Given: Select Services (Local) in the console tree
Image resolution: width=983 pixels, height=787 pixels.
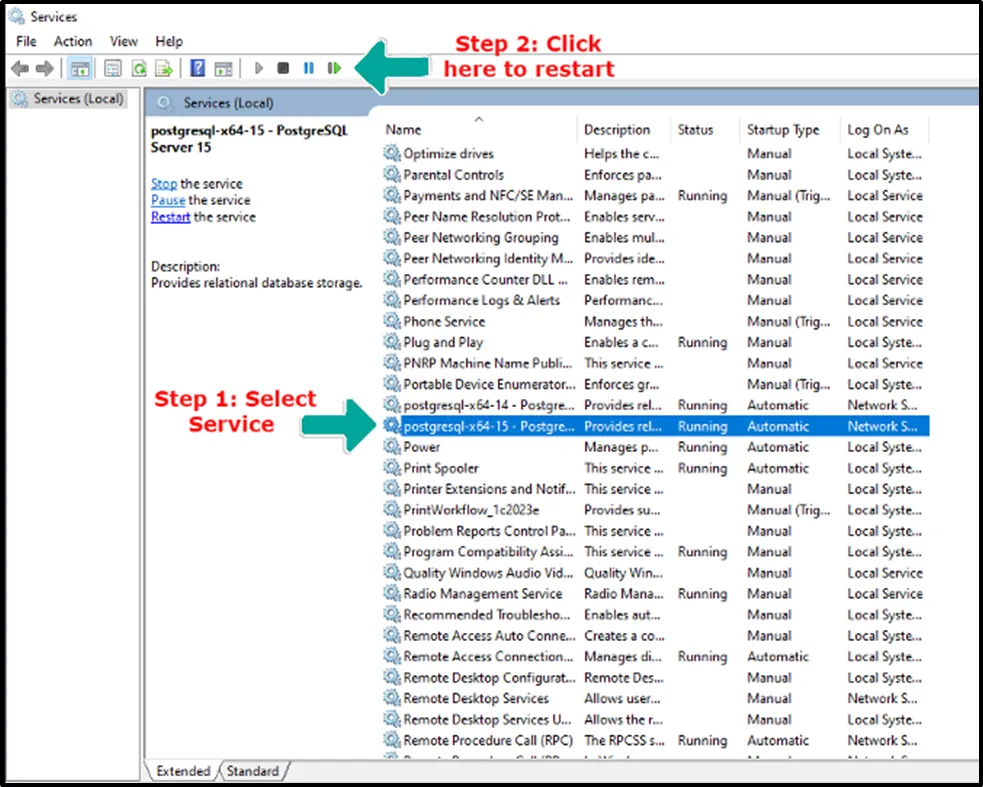Looking at the screenshot, I should (x=78, y=99).
